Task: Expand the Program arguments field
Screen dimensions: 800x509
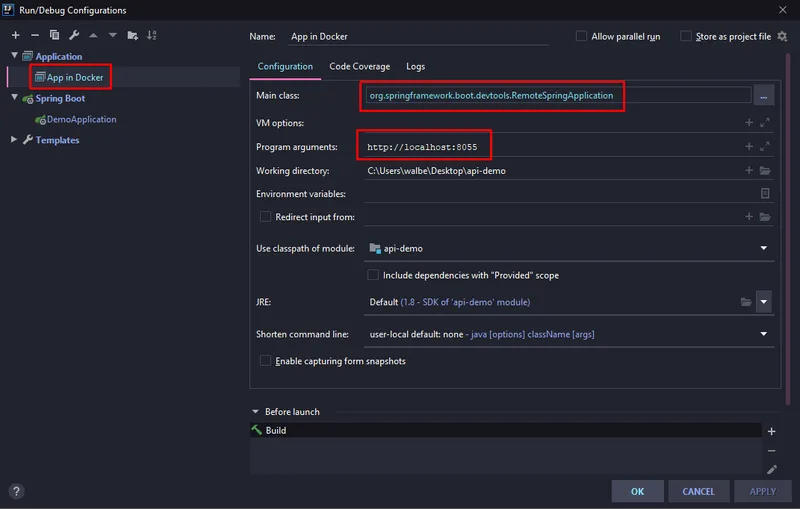Action: point(764,146)
